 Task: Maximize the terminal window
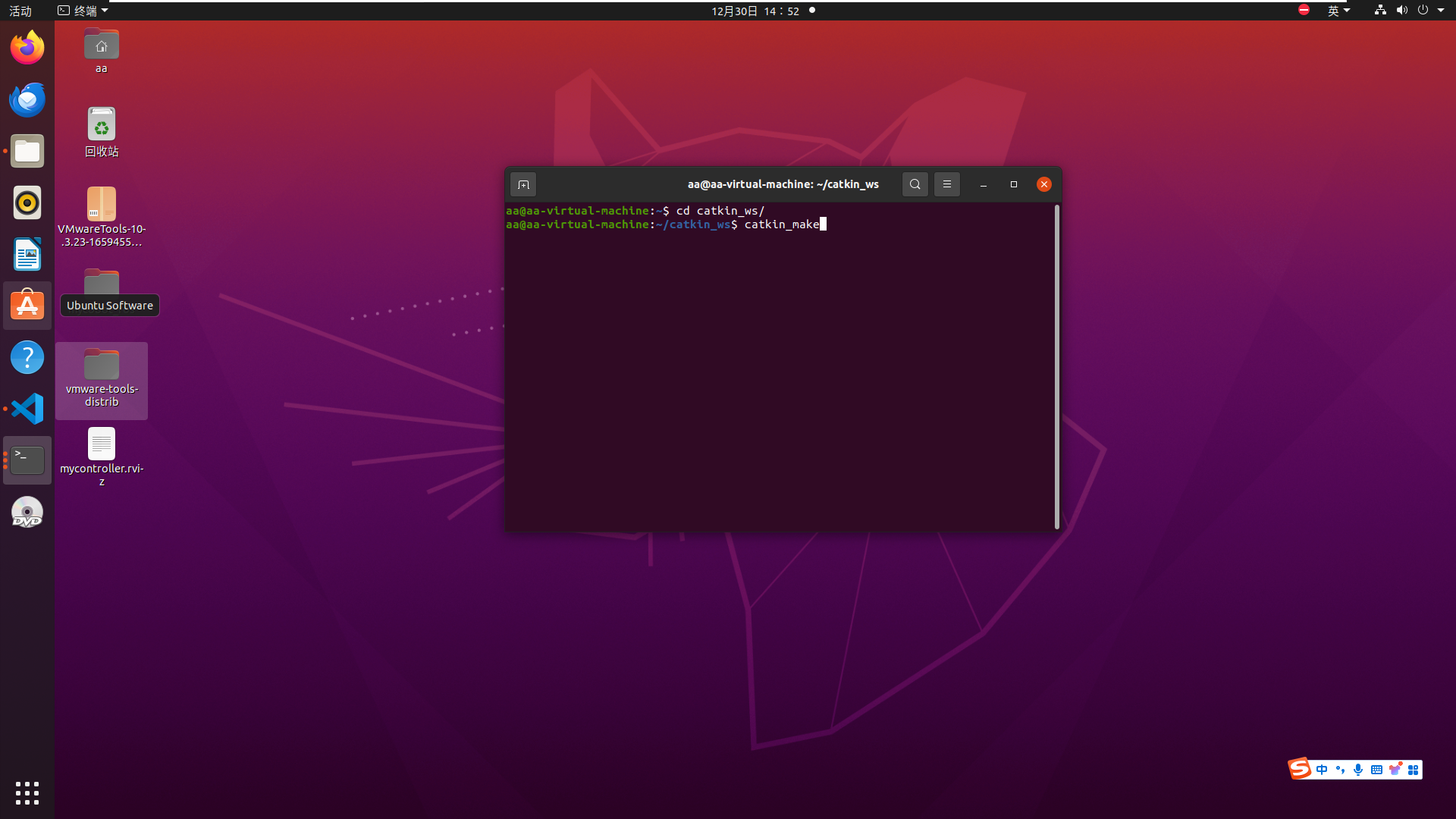click(1014, 184)
